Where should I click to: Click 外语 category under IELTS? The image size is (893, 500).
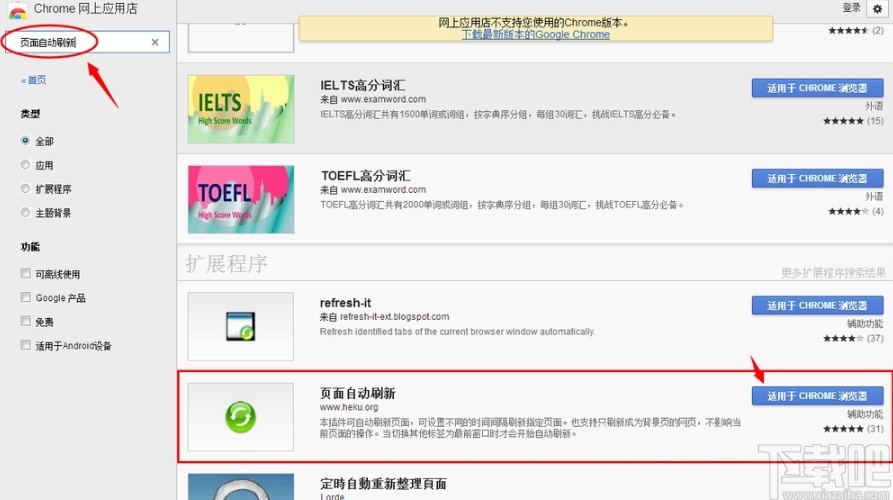point(874,106)
